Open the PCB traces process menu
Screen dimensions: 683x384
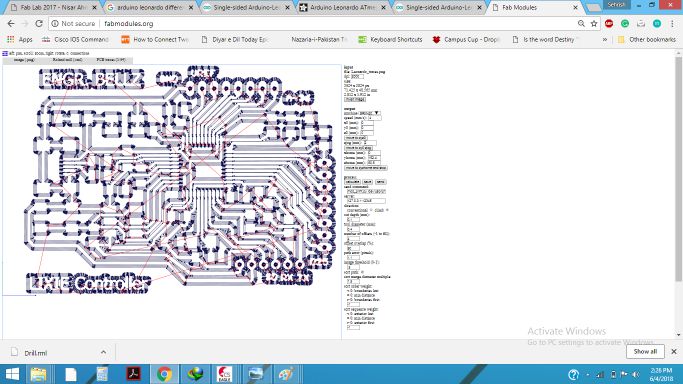(111, 60)
